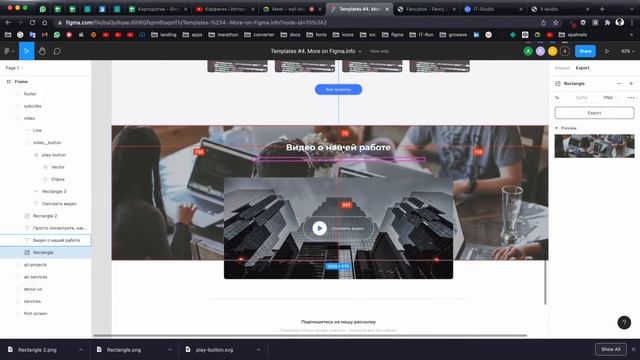Click the green 'A' collaborator avatar
640x360 pixels.
tap(528, 51)
